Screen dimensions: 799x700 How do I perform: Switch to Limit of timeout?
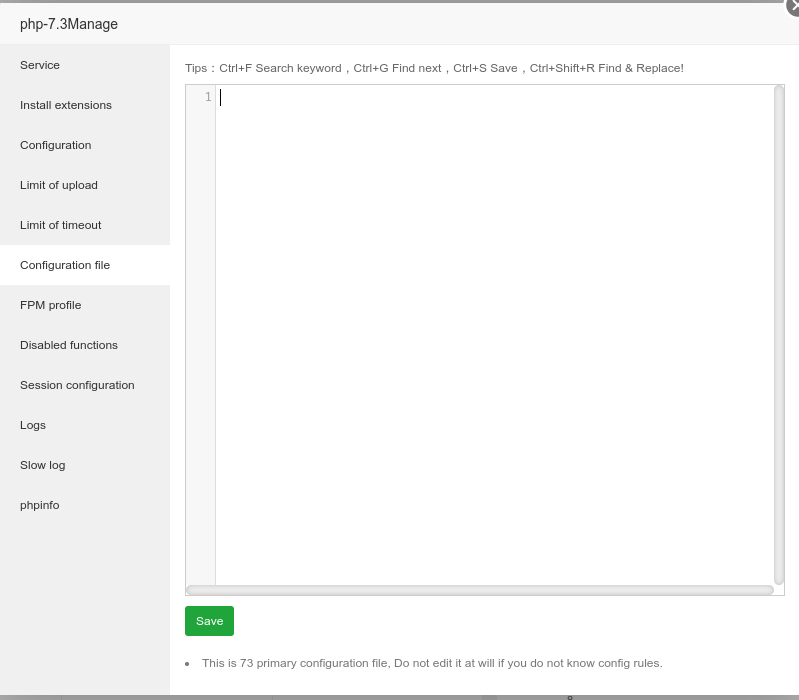(x=61, y=225)
